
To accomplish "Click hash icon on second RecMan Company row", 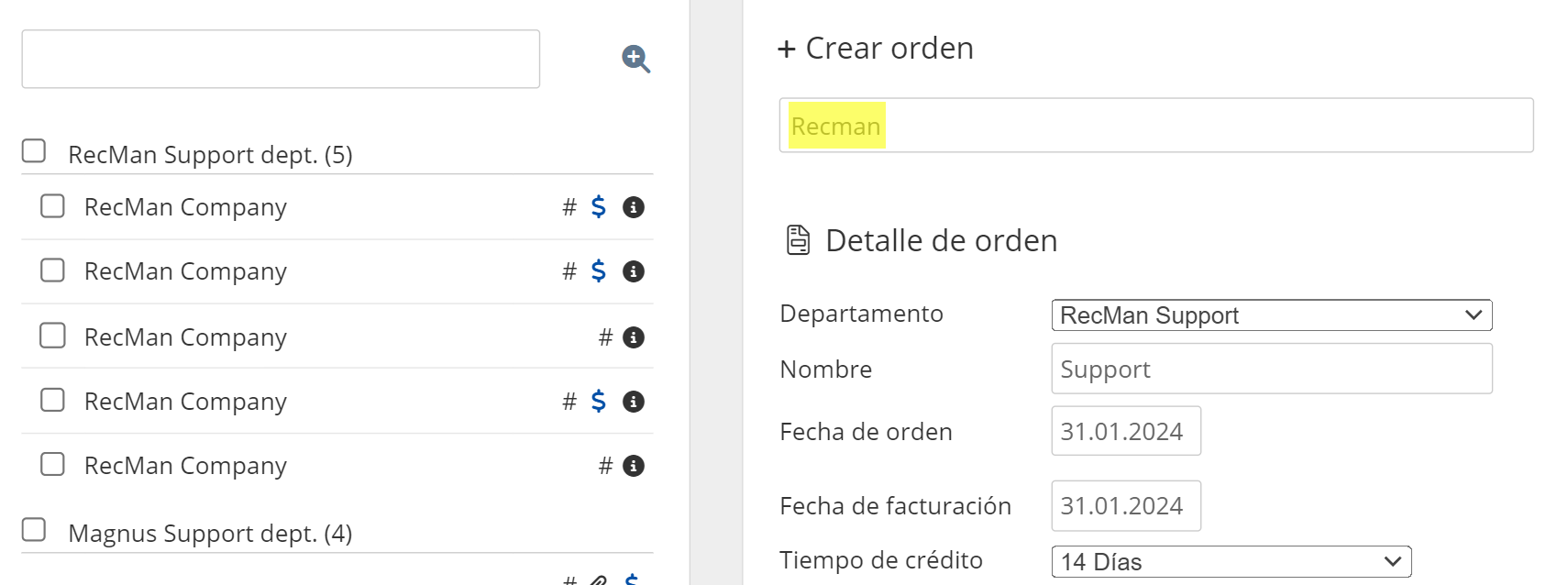I will (x=569, y=271).
